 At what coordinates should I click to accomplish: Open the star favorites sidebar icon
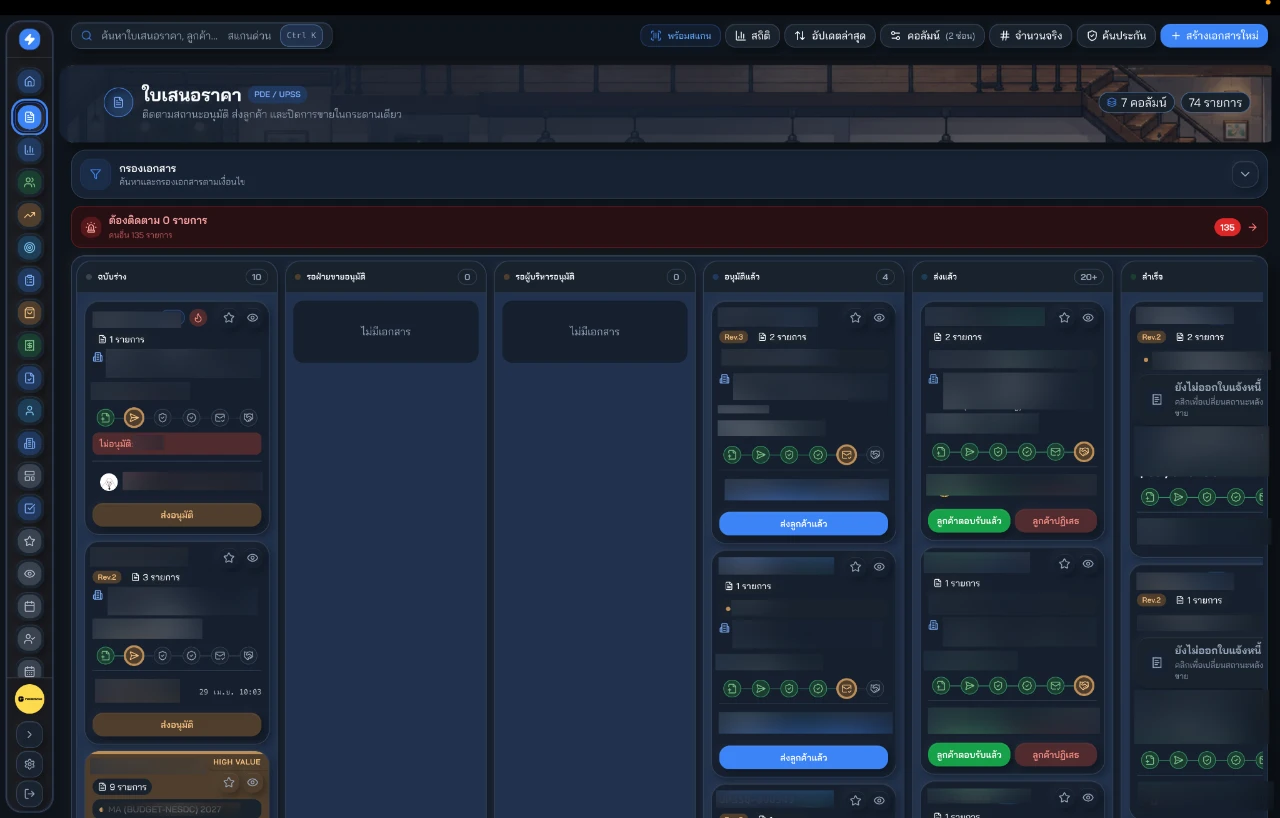[x=30, y=541]
